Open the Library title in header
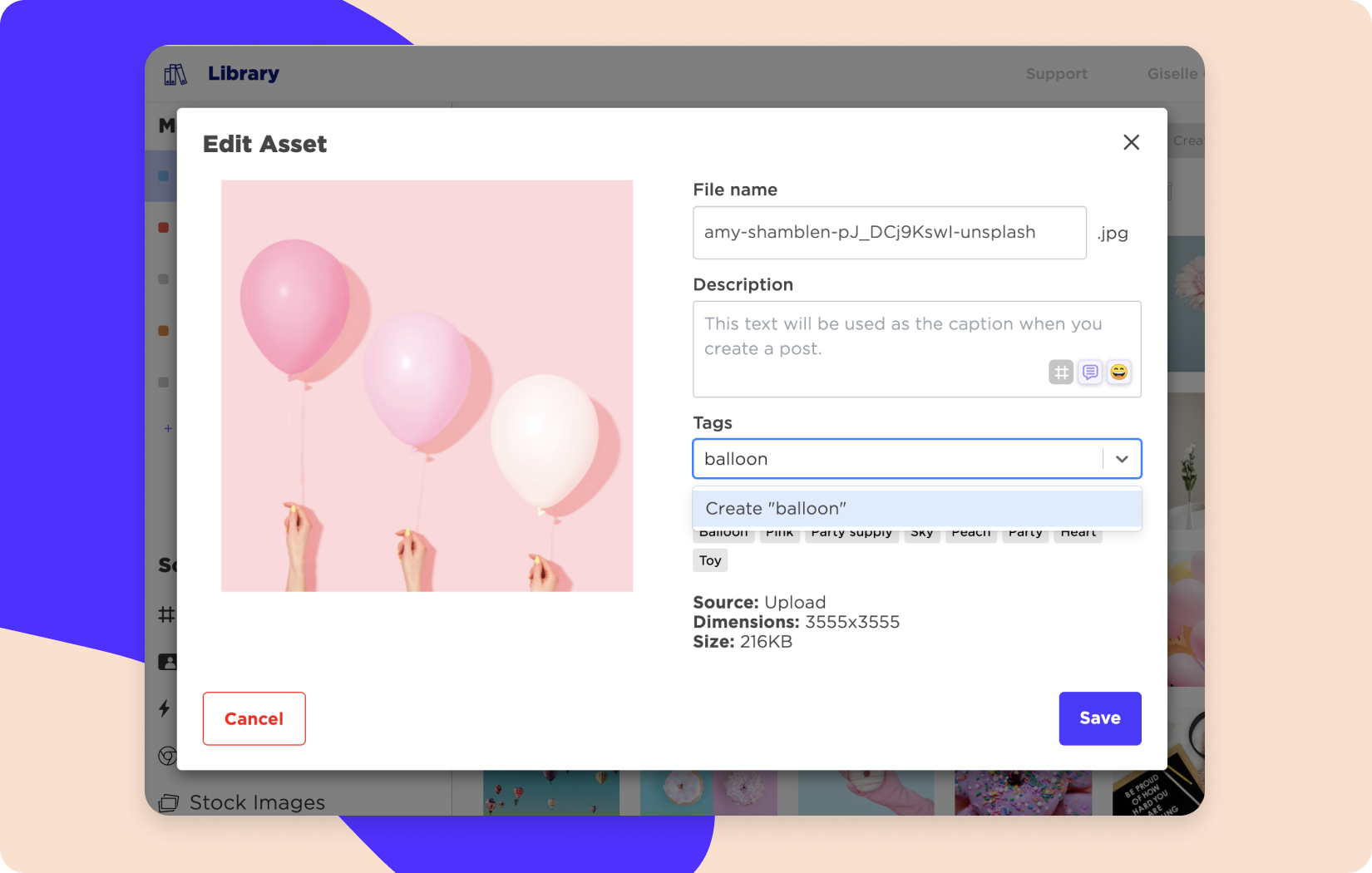This screenshot has width=1372, height=873. click(244, 74)
